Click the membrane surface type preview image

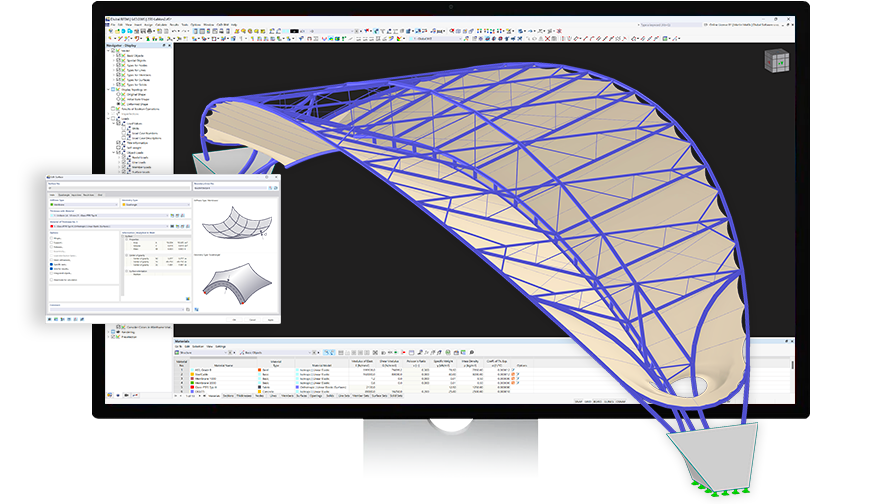pos(237,224)
